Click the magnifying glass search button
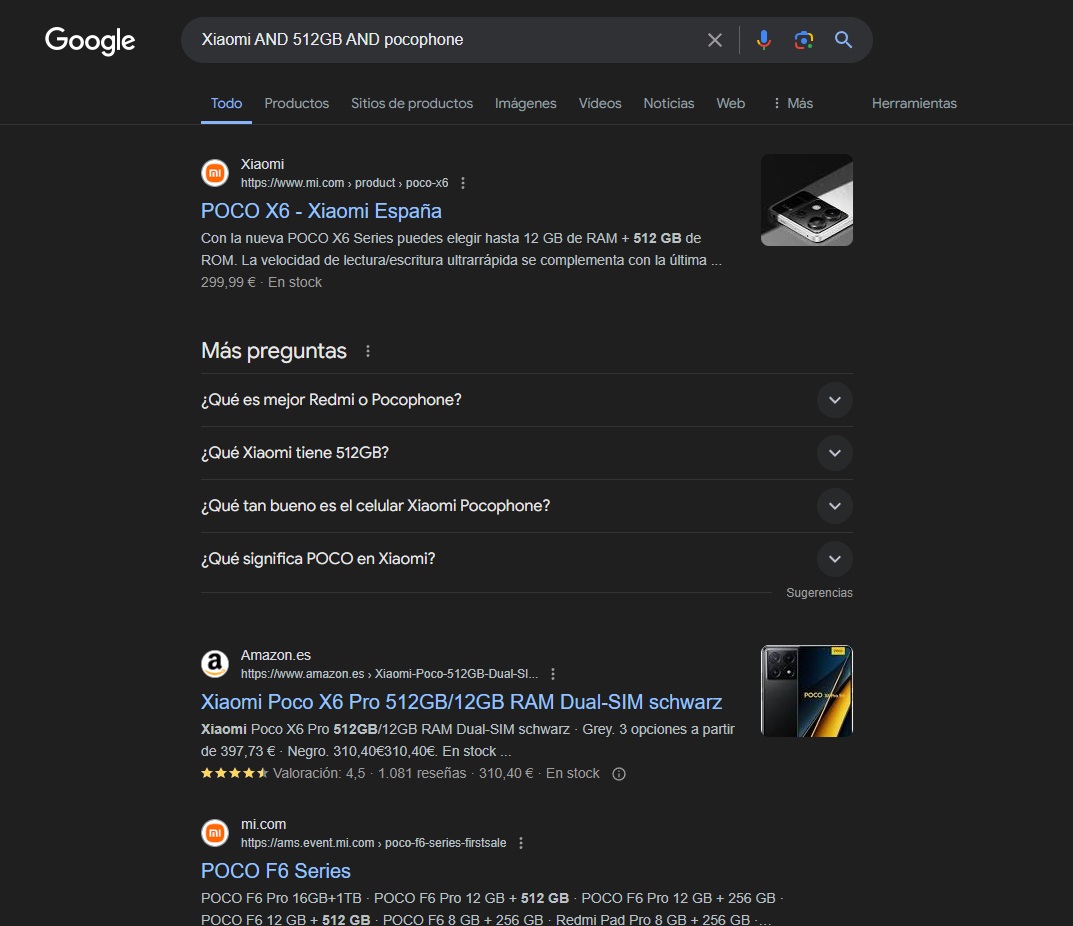This screenshot has height=926, width=1073. [843, 40]
